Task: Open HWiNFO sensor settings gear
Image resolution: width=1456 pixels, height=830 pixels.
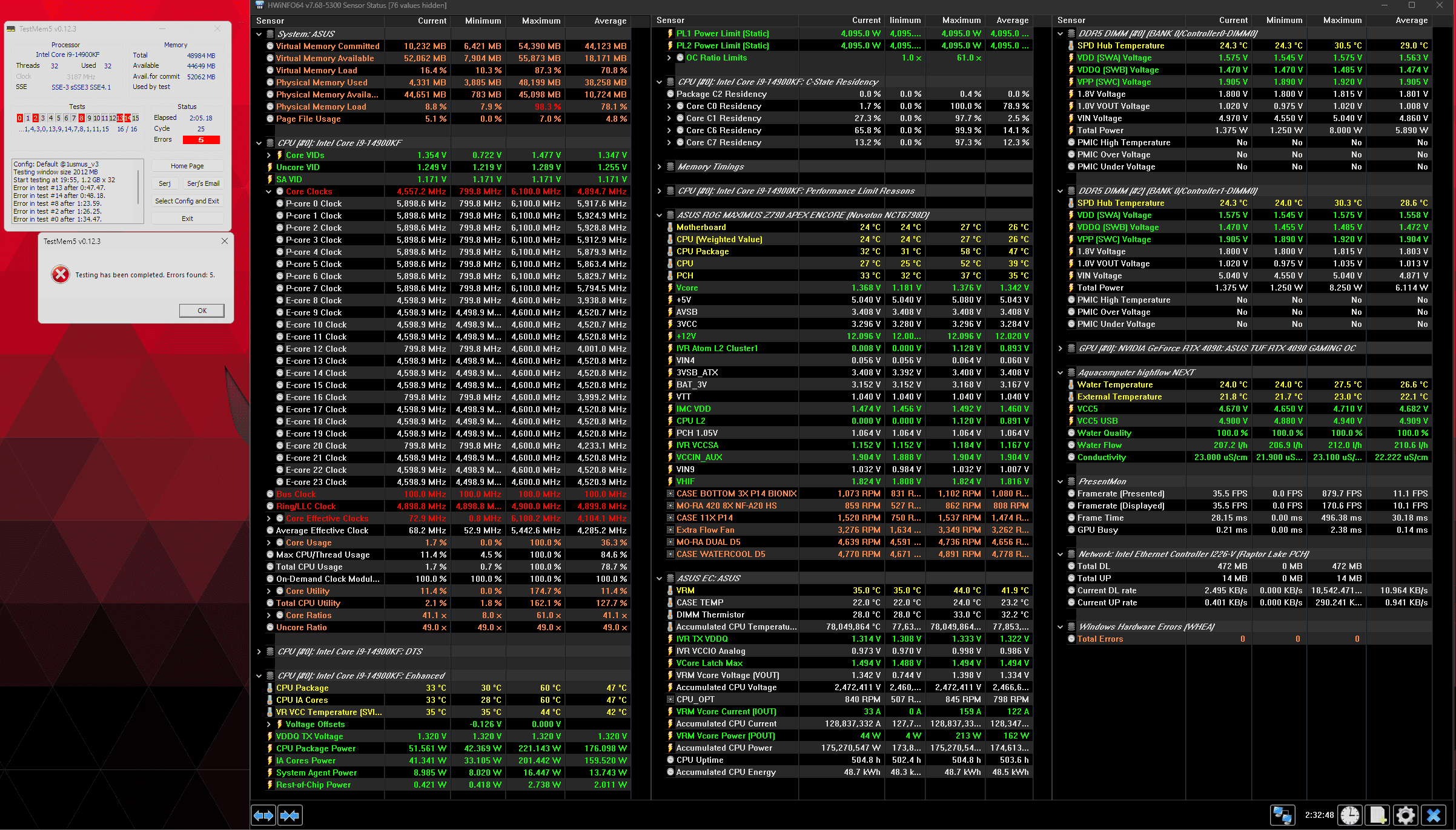Action: coord(1406,815)
